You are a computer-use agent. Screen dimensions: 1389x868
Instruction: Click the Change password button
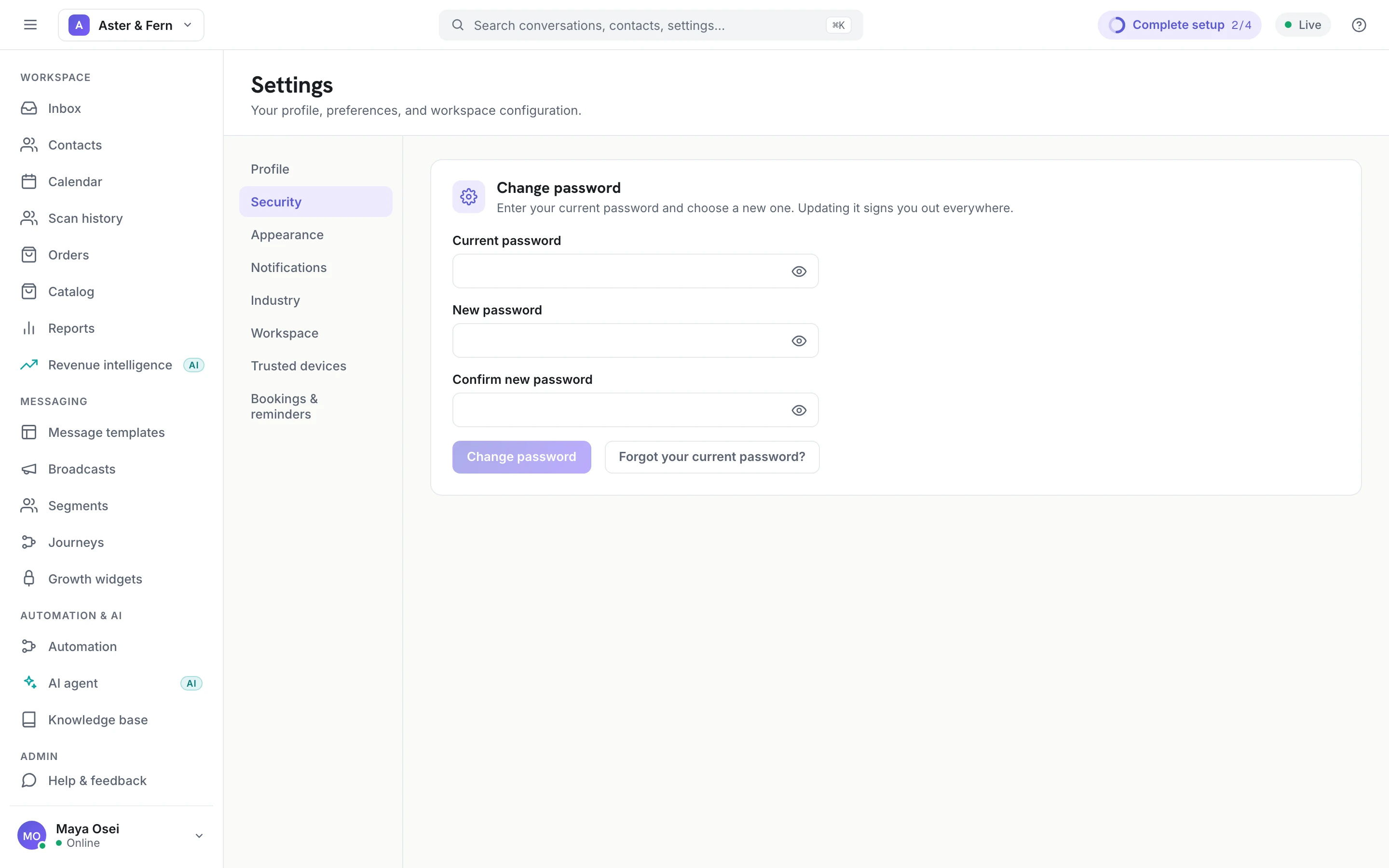(x=521, y=457)
